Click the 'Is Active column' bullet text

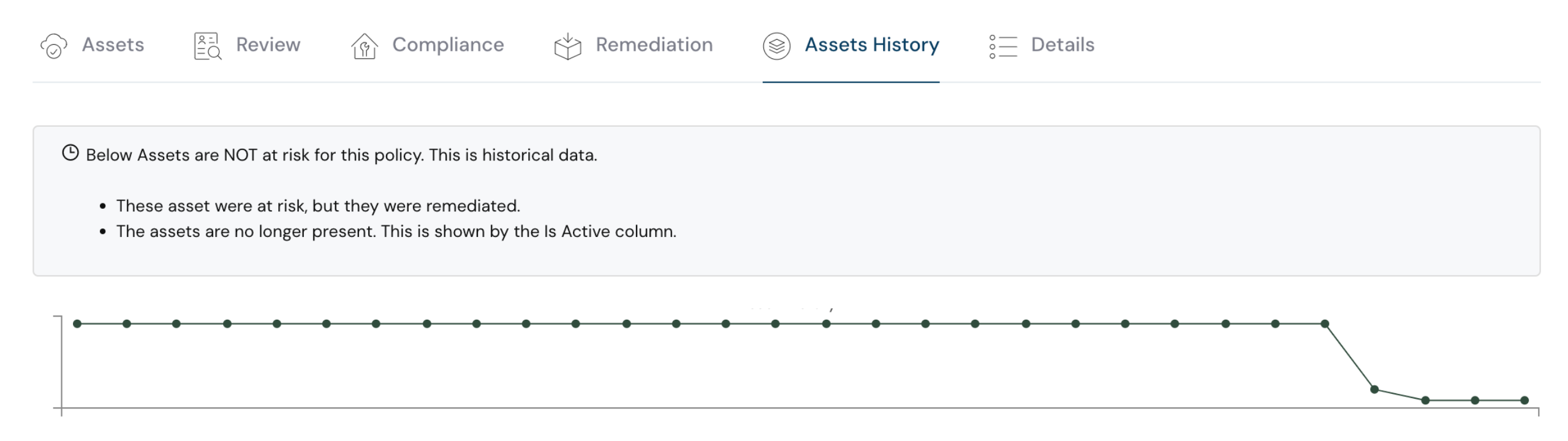pos(396,232)
